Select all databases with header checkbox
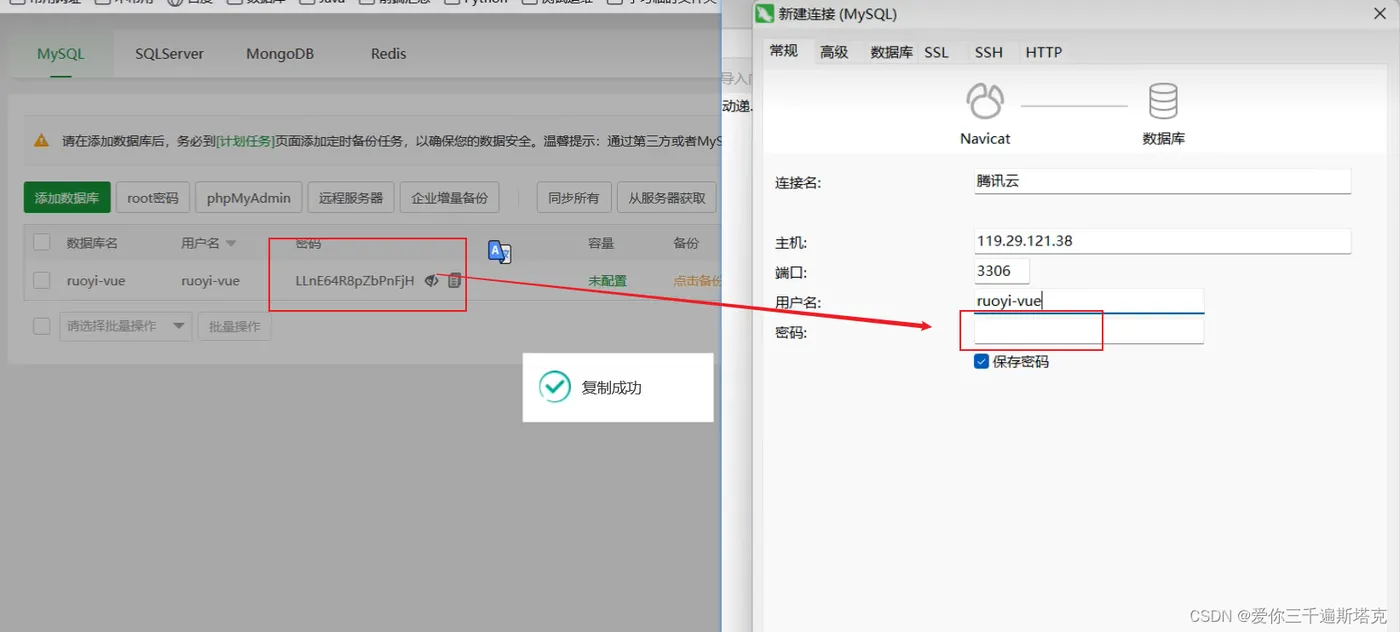This screenshot has height=632, width=1400. tap(42, 242)
